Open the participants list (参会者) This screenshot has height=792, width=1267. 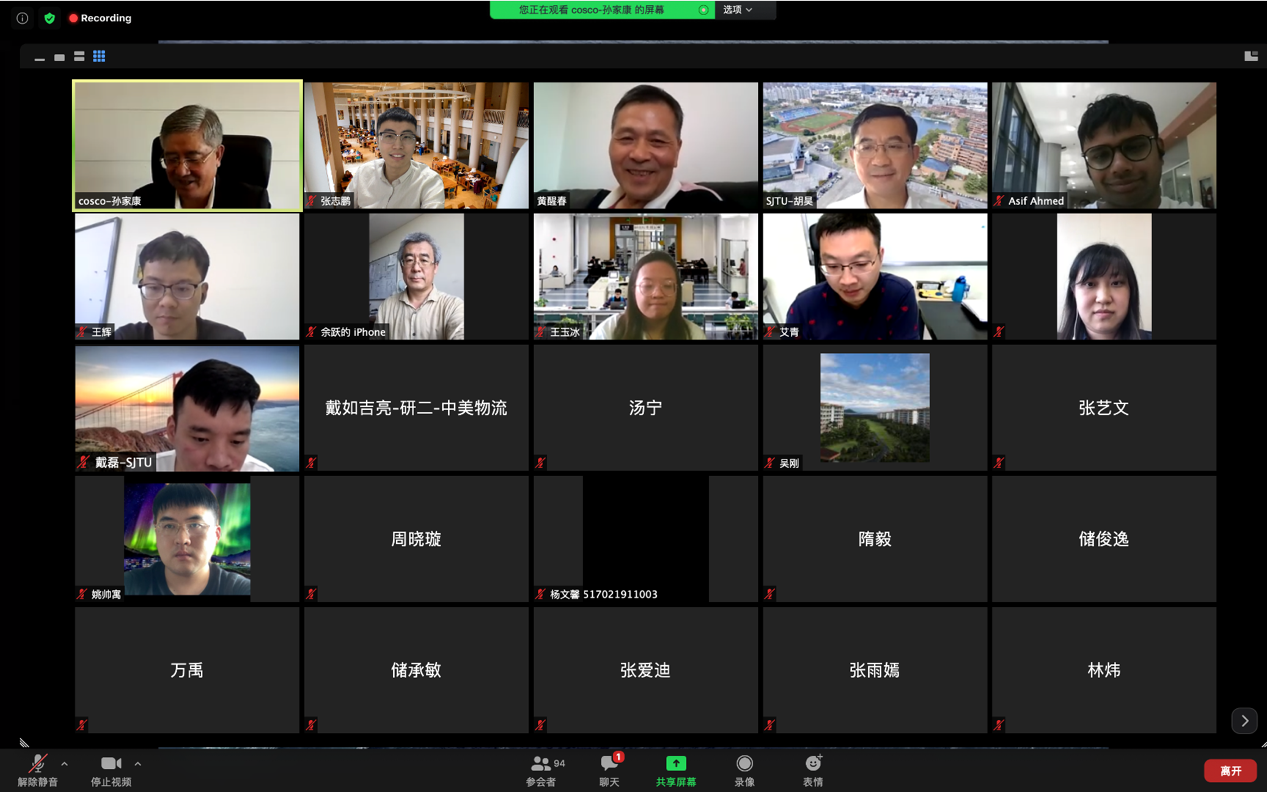[x=542, y=770]
